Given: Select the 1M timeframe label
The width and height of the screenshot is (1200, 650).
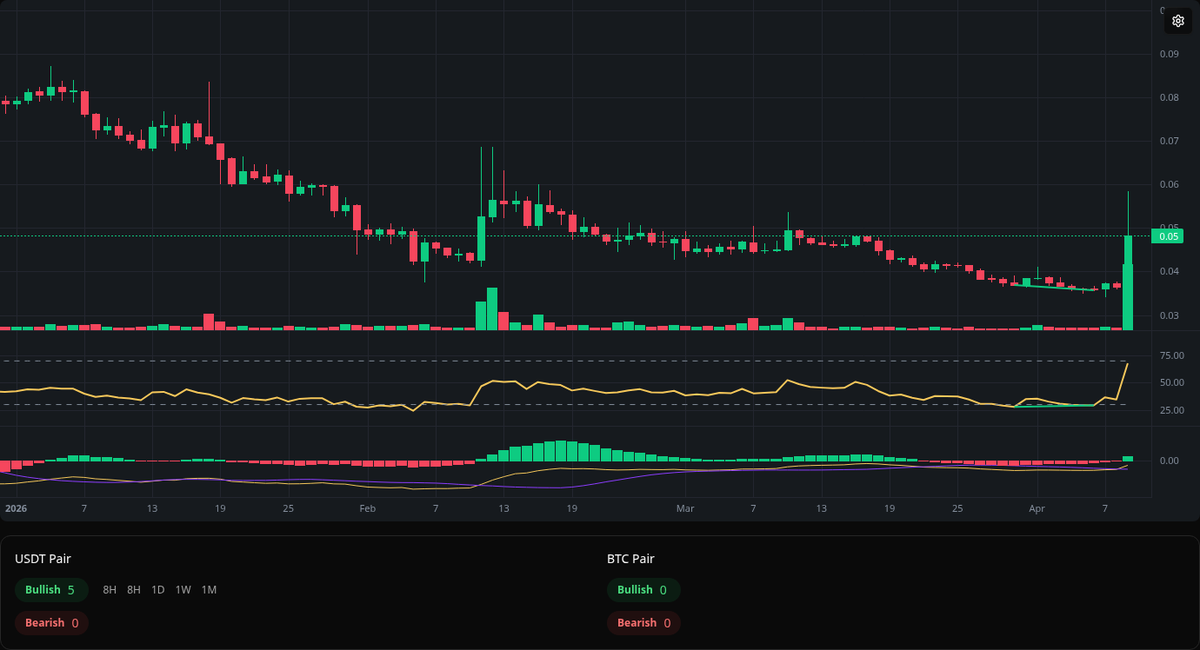Looking at the screenshot, I should pyautogui.click(x=209, y=590).
